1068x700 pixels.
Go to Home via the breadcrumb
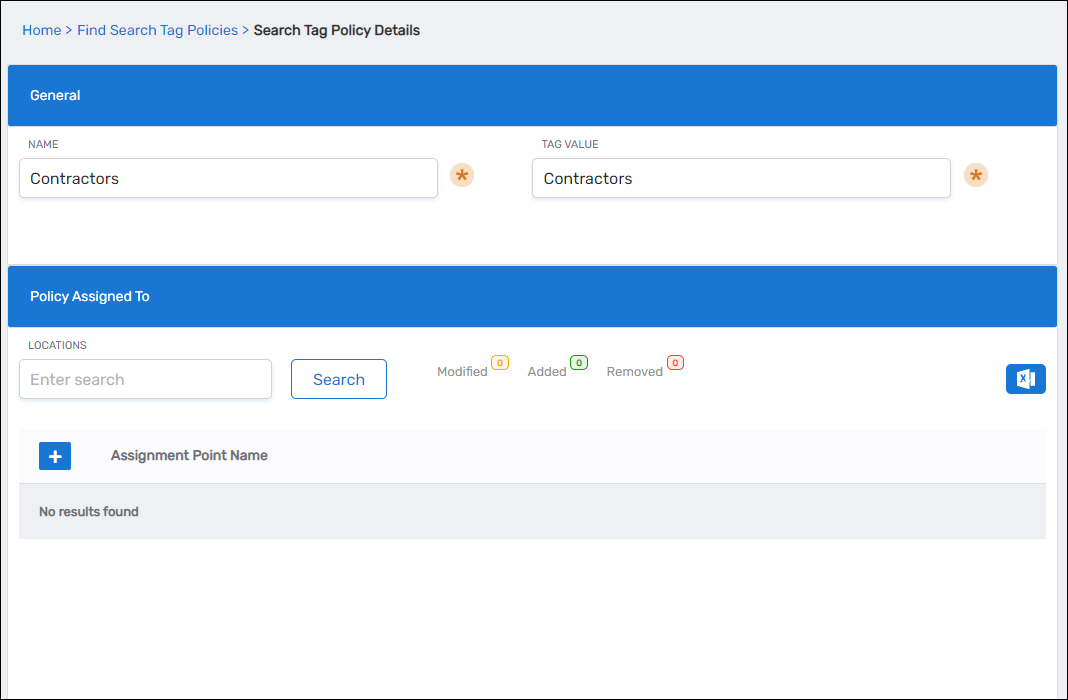(41, 30)
